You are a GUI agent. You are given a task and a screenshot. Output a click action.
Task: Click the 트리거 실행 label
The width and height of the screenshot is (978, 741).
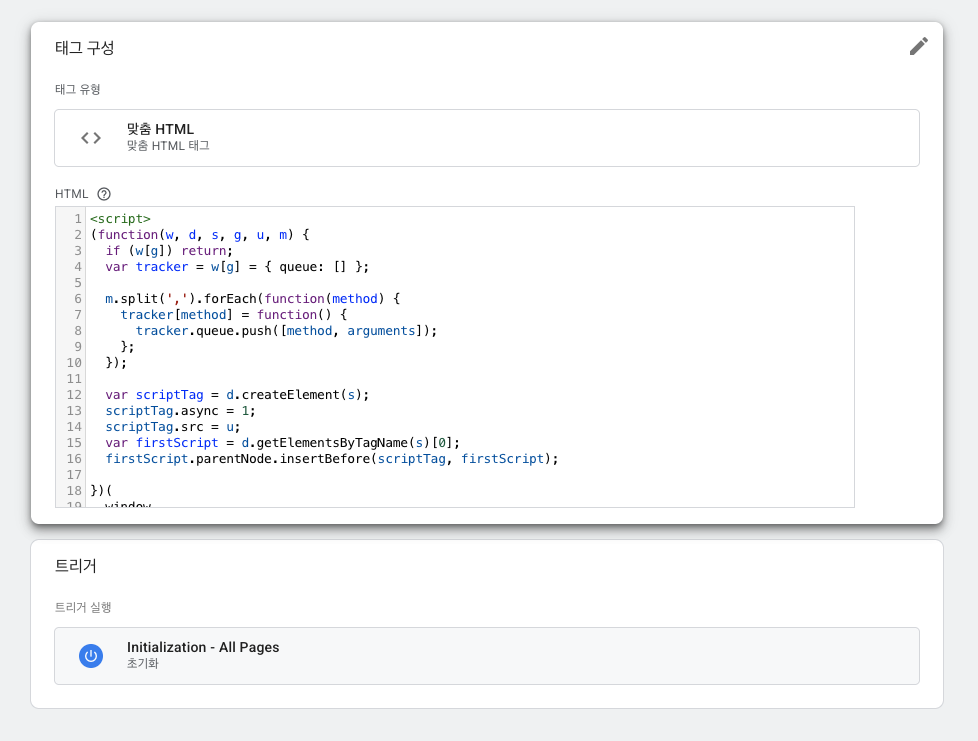click(83, 607)
